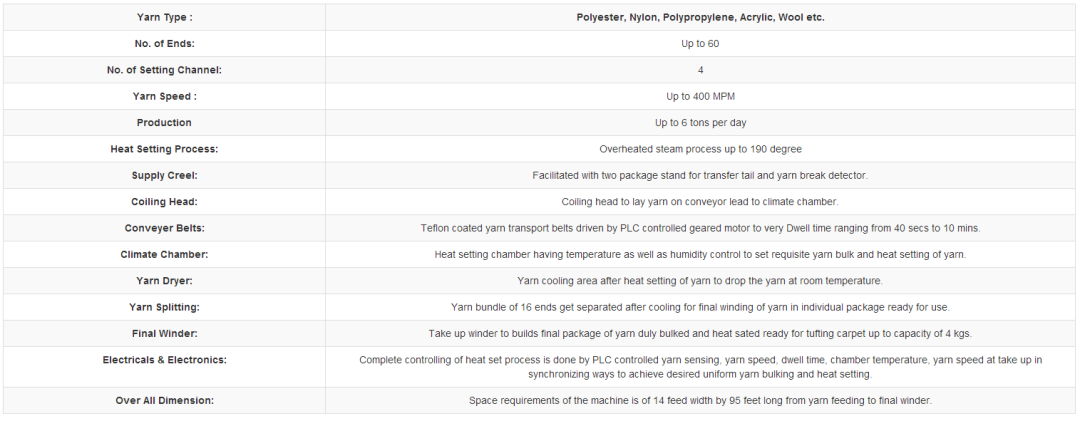The width and height of the screenshot is (1080, 421).
Task: Click the "Heat Setting Process:" label
Action: coord(164,149)
